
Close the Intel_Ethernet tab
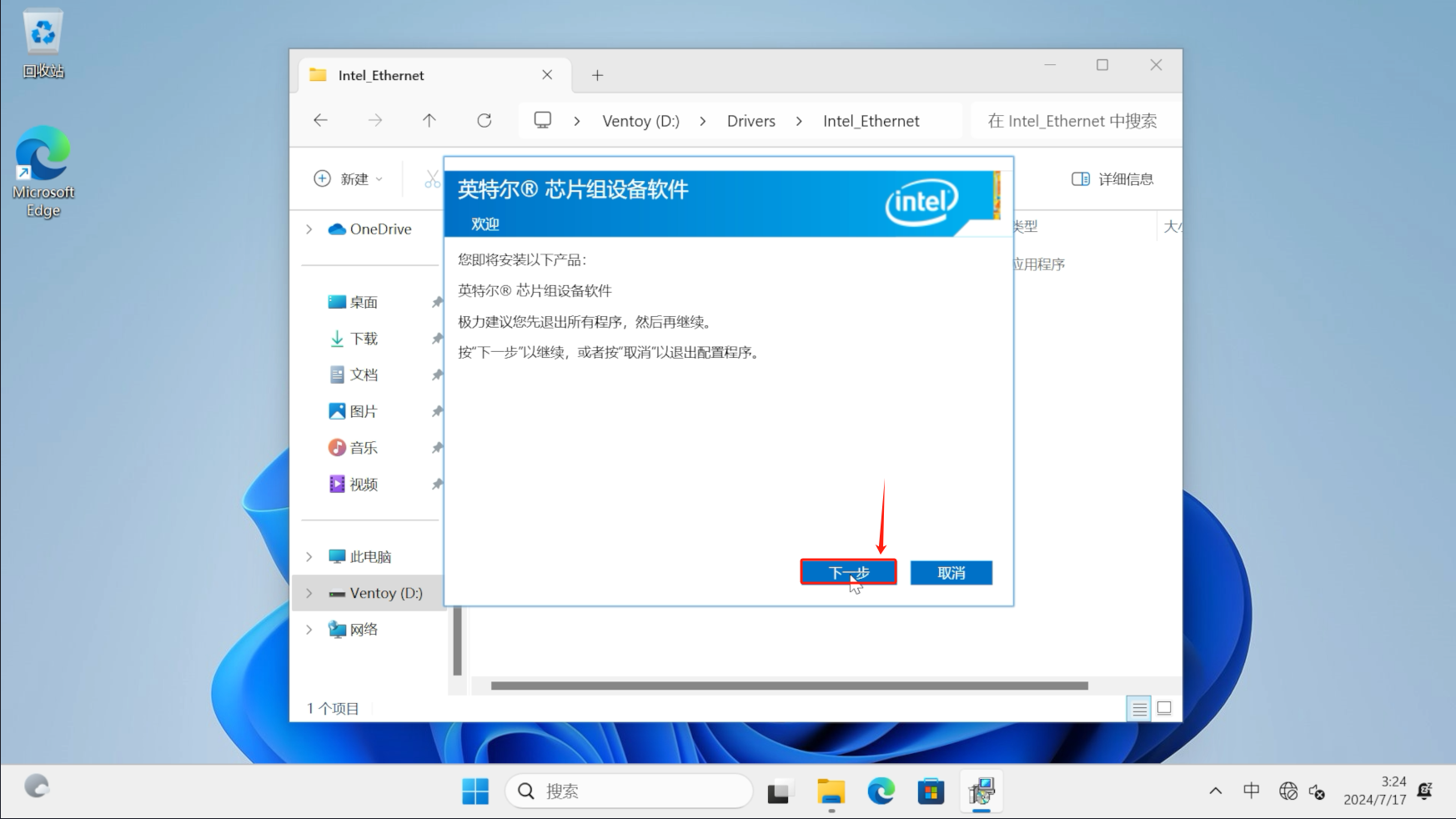click(547, 75)
